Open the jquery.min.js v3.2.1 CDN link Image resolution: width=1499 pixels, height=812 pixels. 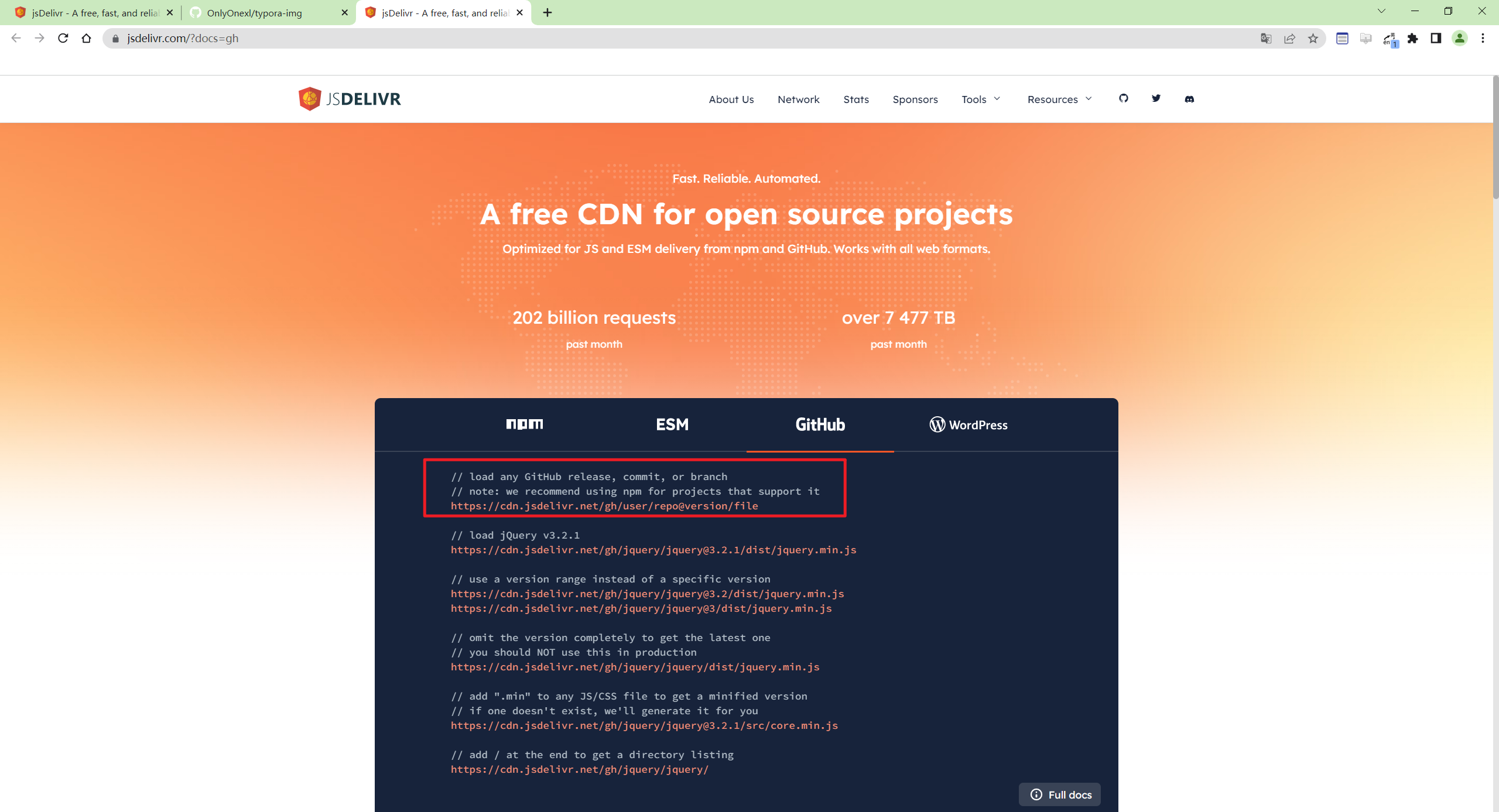click(653, 550)
